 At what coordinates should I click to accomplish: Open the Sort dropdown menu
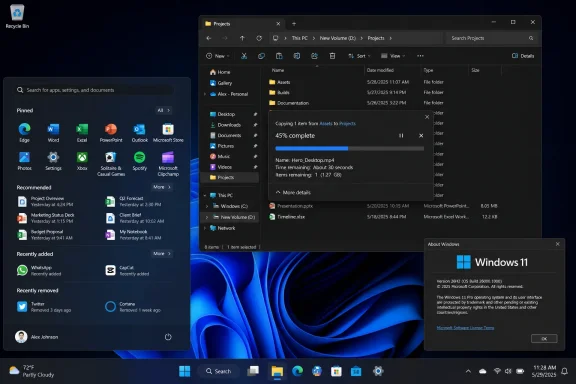359,56
